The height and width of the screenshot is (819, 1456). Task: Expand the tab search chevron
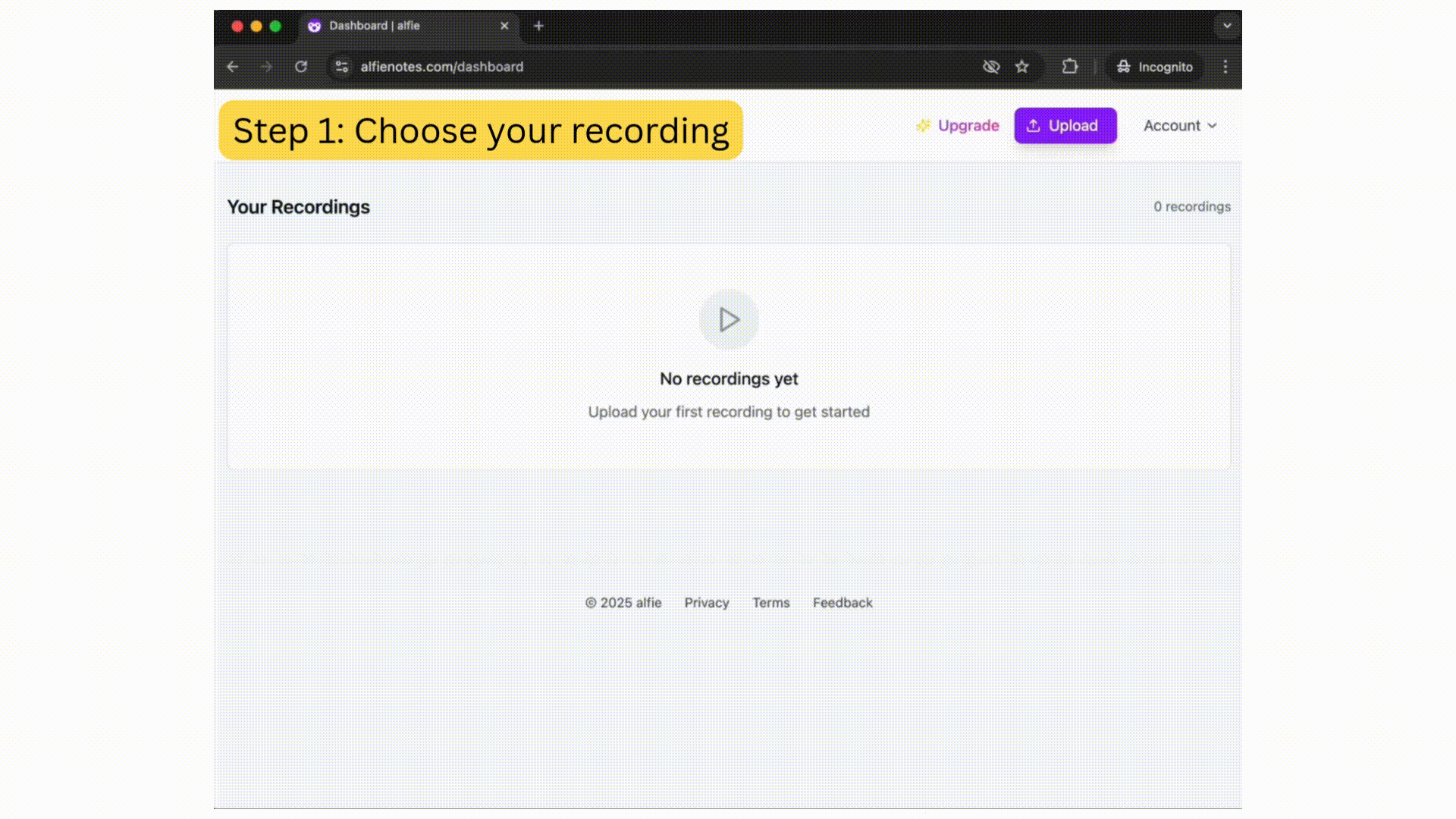pyautogui.click(x=1226, y=26)
